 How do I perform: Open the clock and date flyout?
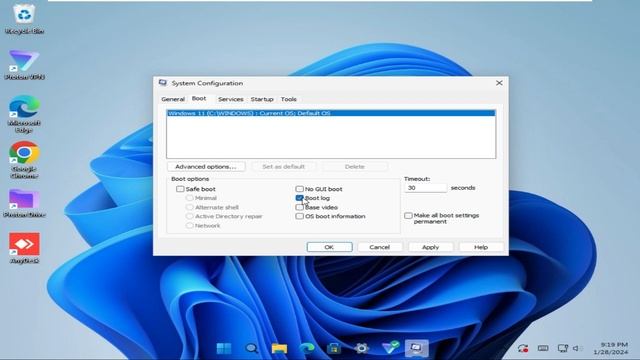611,348
